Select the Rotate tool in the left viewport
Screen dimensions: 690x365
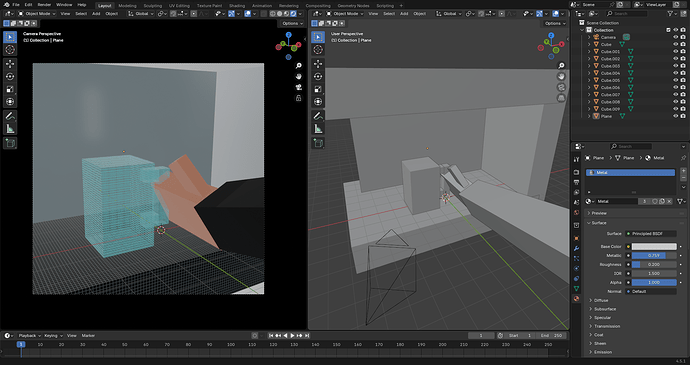pos(10,77)
